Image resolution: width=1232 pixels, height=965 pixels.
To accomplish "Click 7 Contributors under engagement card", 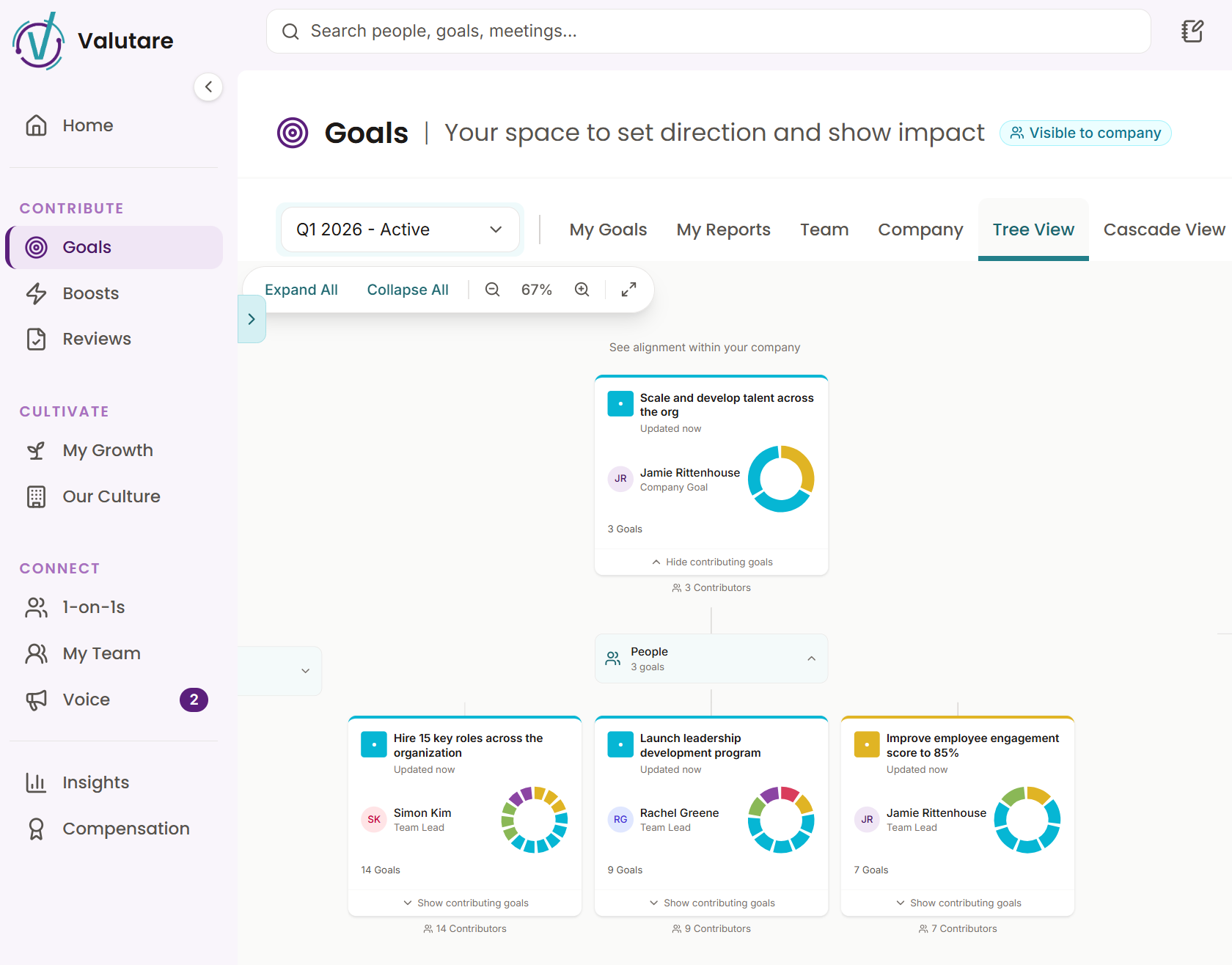I will [958, 928].
